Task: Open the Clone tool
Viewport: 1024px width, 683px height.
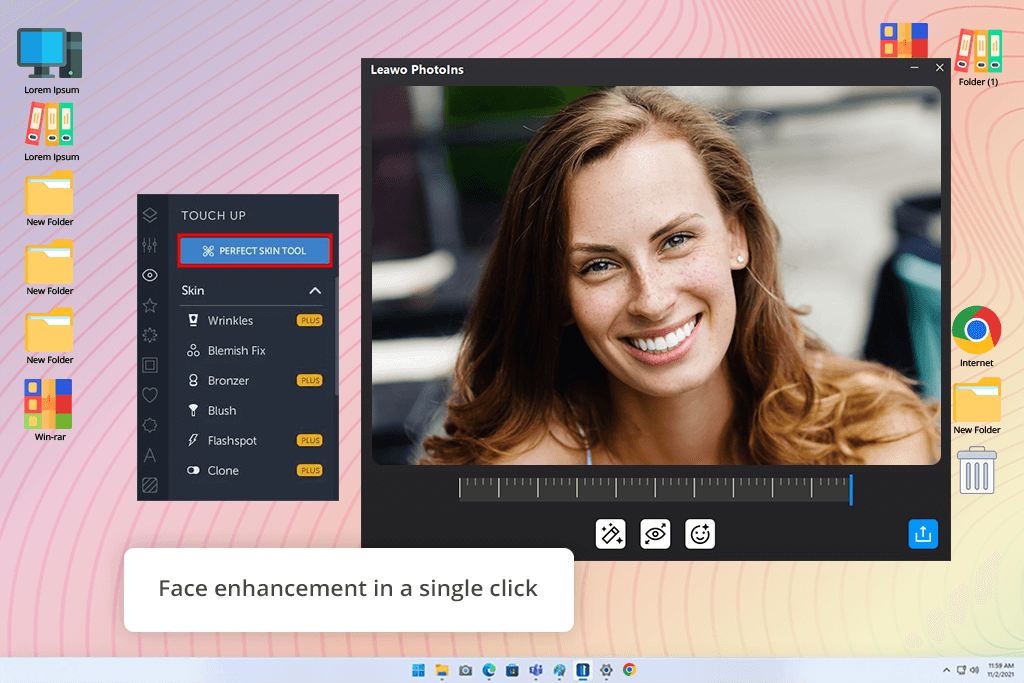Action: point(255,471)
